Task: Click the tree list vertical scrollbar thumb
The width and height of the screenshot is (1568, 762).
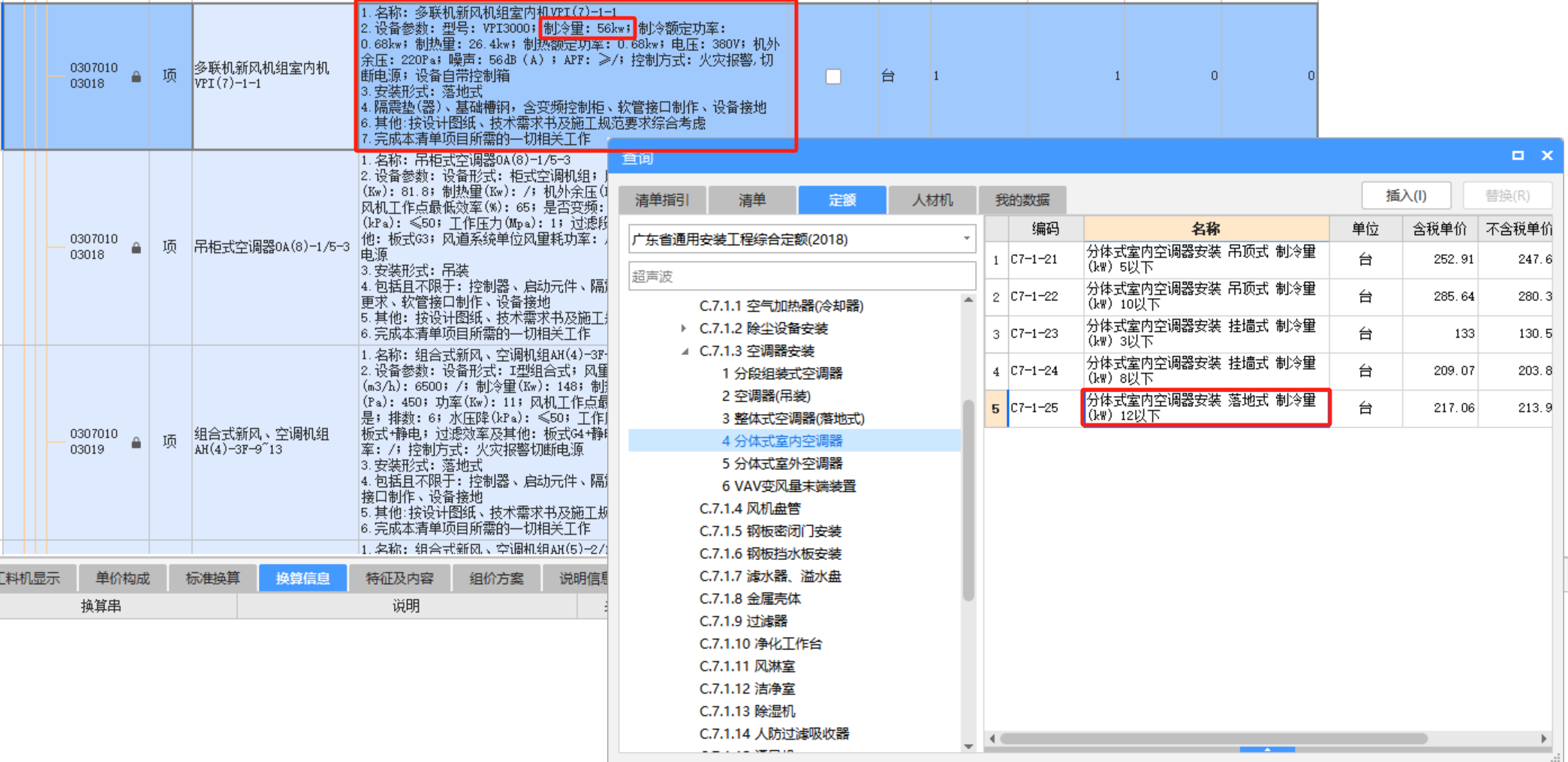Action: coord(968,499)
